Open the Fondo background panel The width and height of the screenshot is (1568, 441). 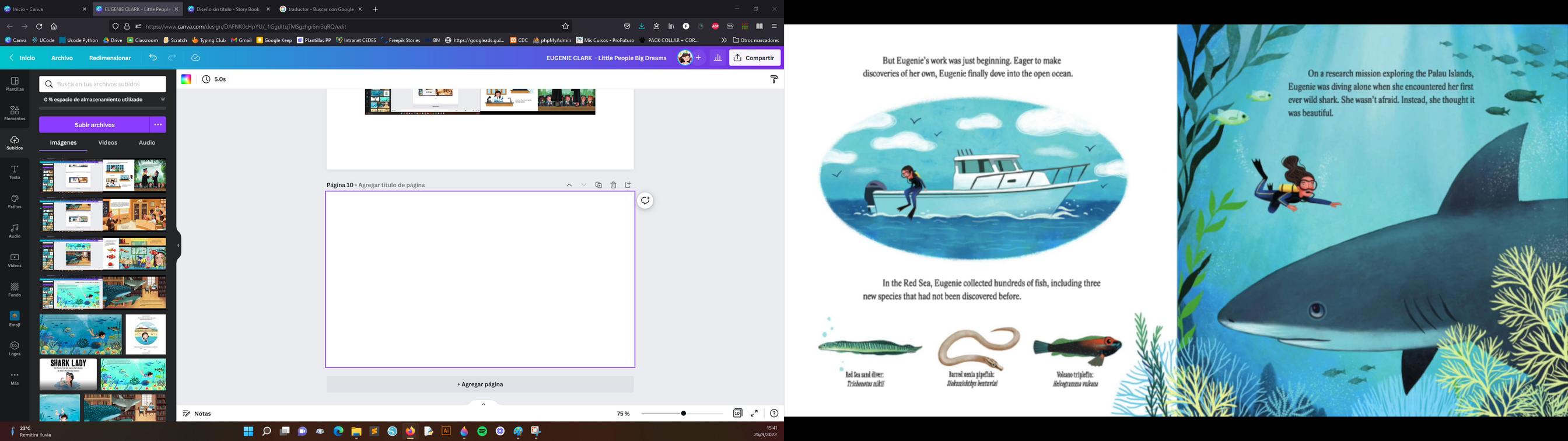(15, 290)
